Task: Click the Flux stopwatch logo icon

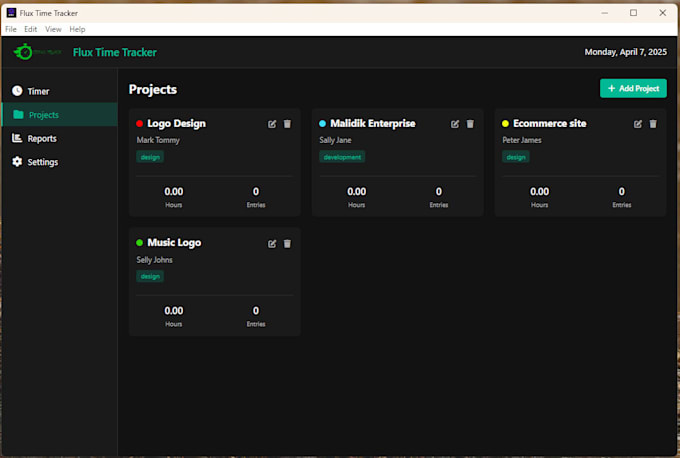Action: [x=24, y=52]
